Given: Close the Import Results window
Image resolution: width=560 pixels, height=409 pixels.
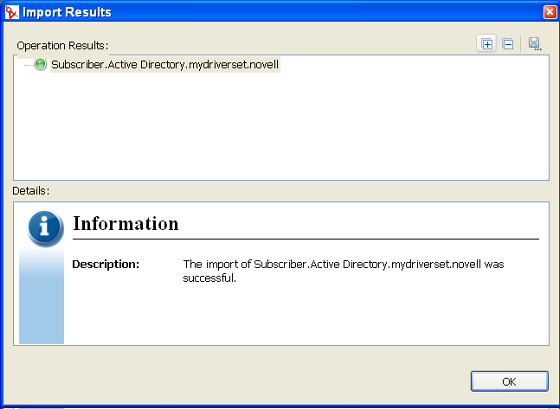Looking at the screenshot, I should pyautogui.click(x=550, y=12).
